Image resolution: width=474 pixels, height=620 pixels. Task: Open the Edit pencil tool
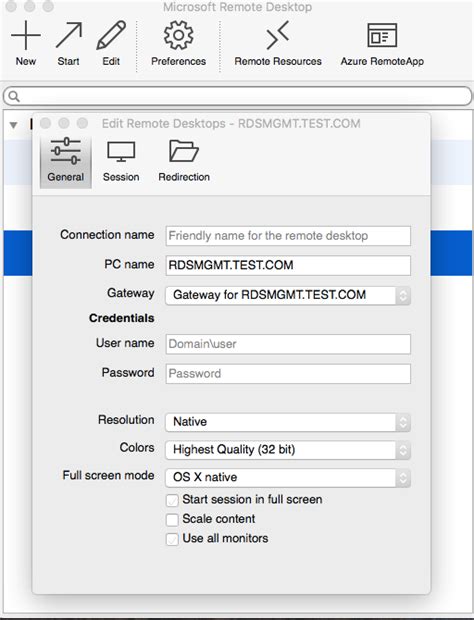pyautogui.click(x=111, y=43)
